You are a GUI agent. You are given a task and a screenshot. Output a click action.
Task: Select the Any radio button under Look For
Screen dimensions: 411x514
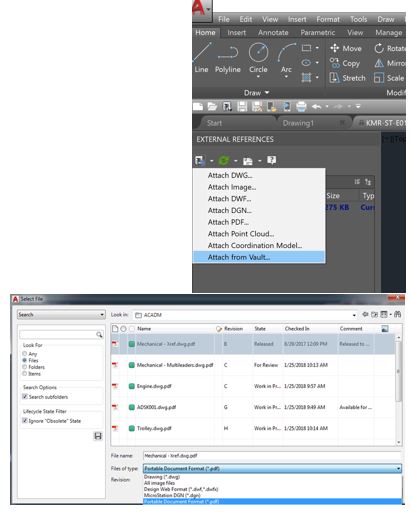[x=25, y=353]
